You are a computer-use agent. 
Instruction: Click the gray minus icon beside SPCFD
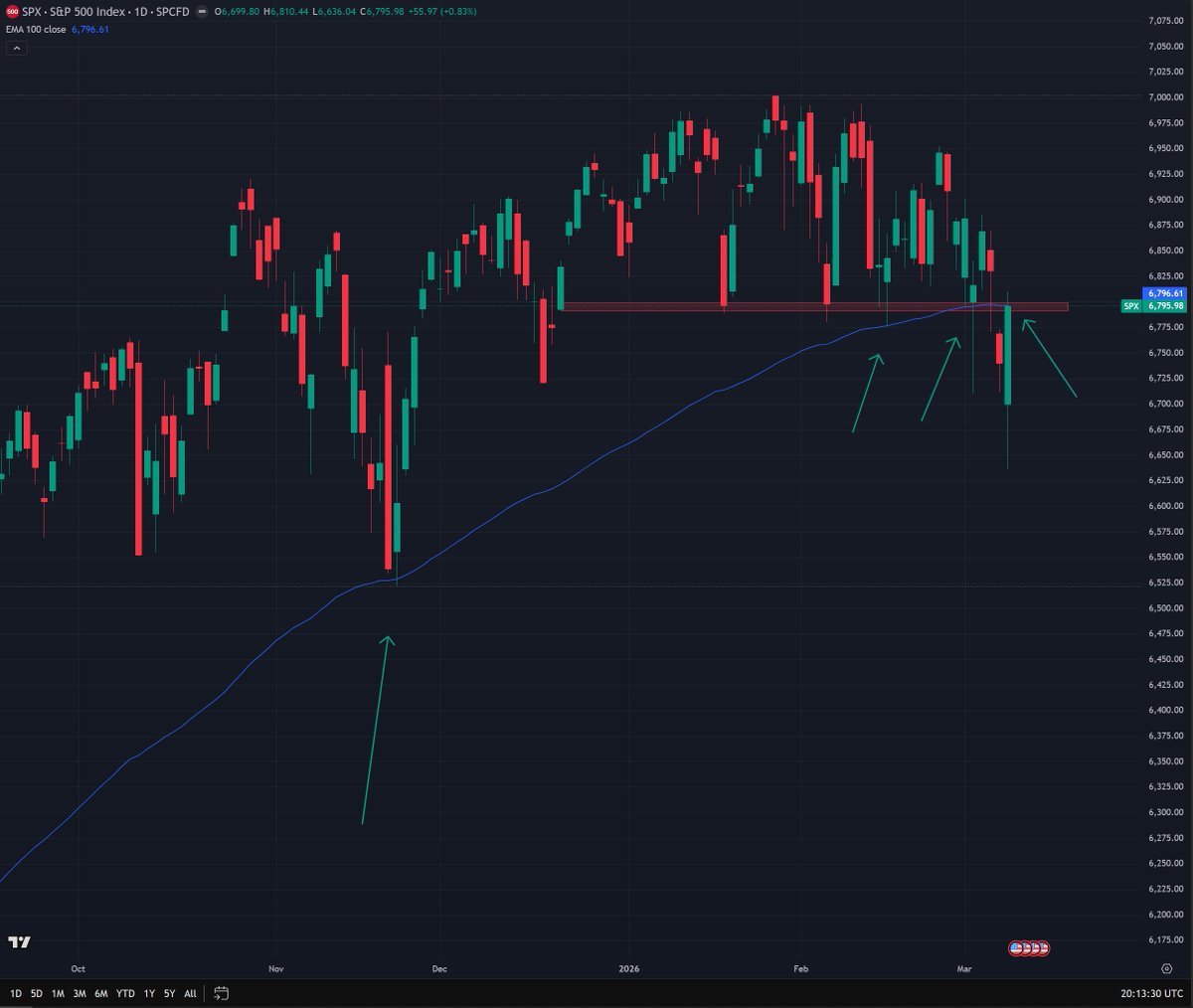tap(203, 11)
